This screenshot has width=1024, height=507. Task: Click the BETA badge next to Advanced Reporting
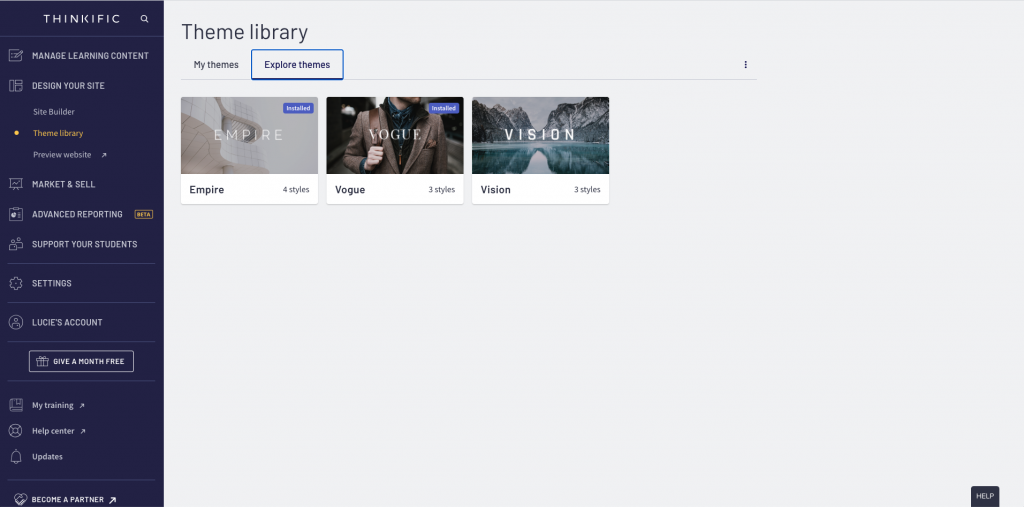coord(144,214)
